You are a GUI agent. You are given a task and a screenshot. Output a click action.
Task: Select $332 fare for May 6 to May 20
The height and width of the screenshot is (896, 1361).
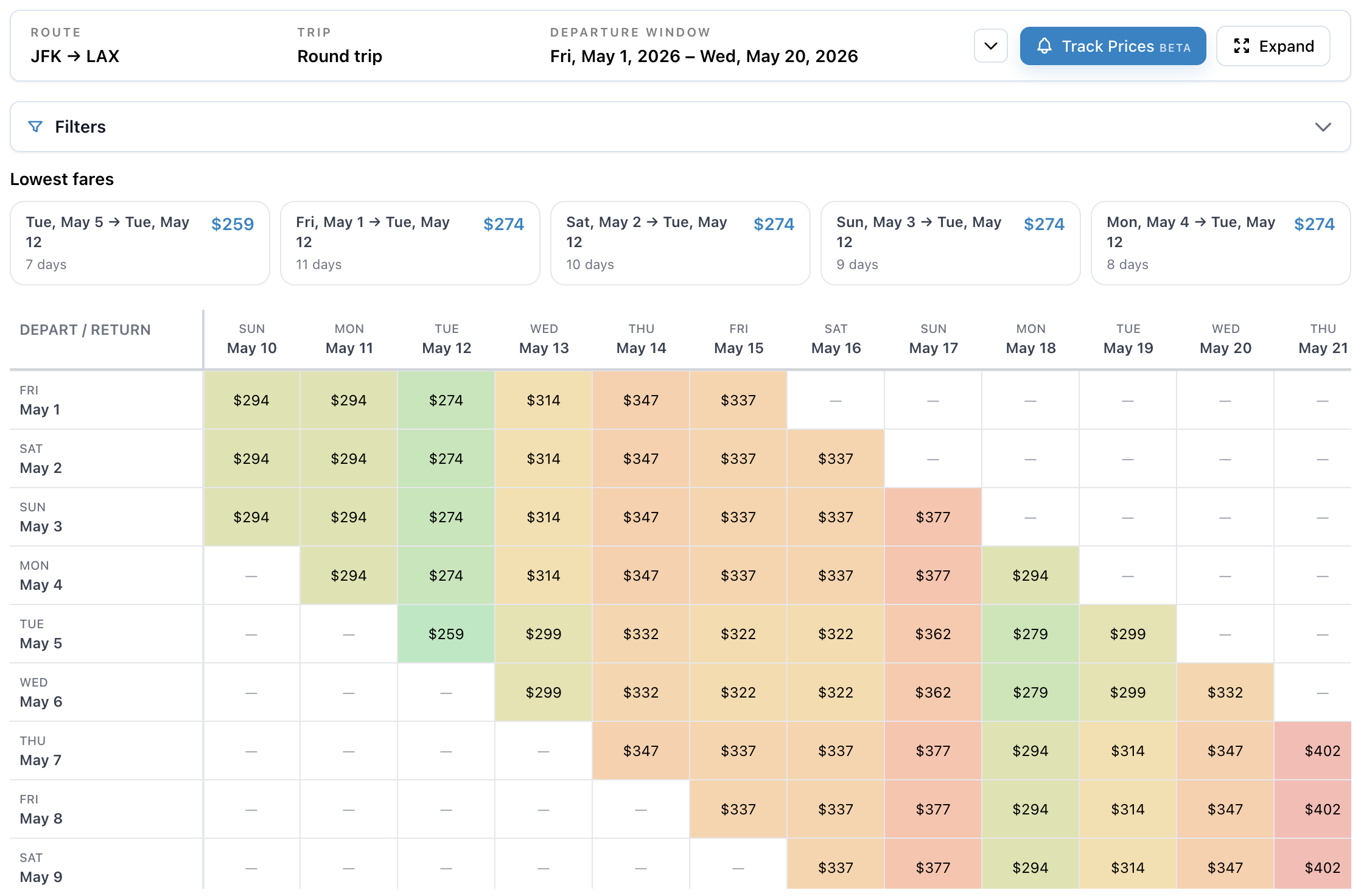[1225, 692]
